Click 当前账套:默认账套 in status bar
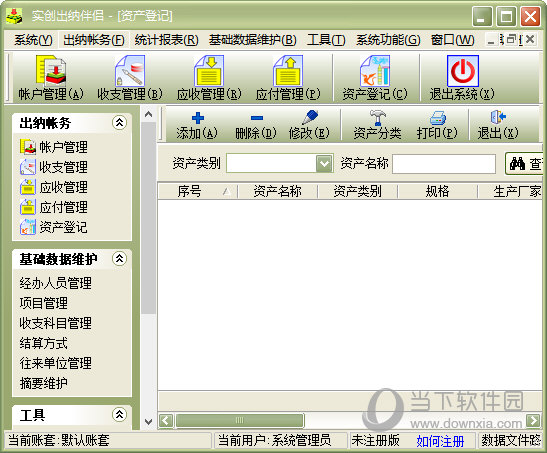547x453 pixels. [59, 440]
